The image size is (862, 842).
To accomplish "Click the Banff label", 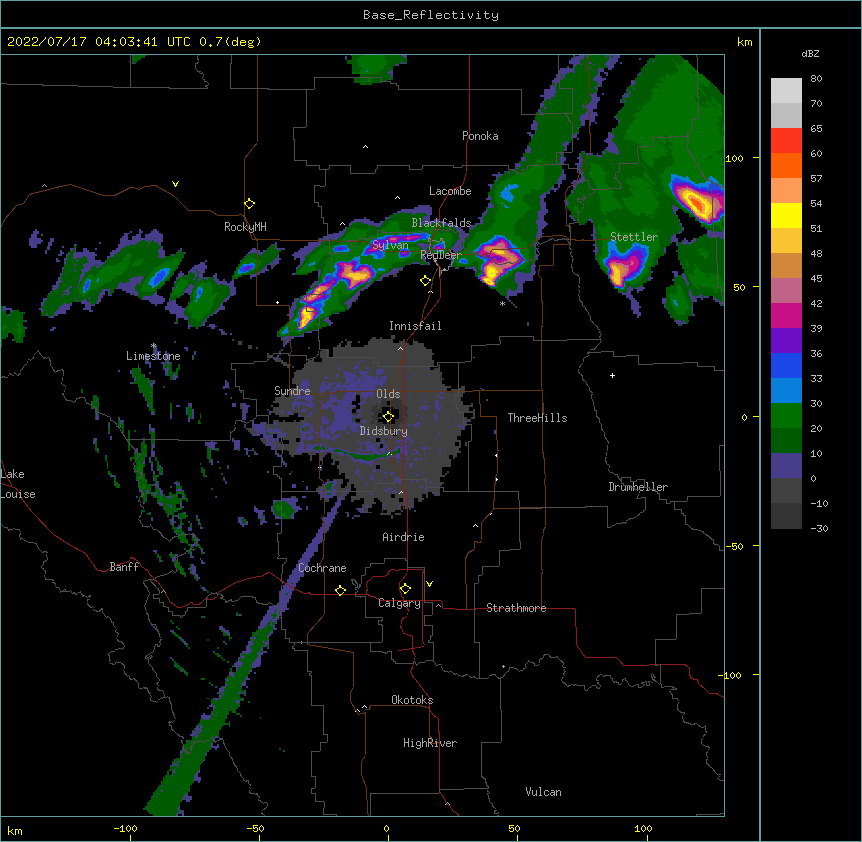I will point(124,567).
